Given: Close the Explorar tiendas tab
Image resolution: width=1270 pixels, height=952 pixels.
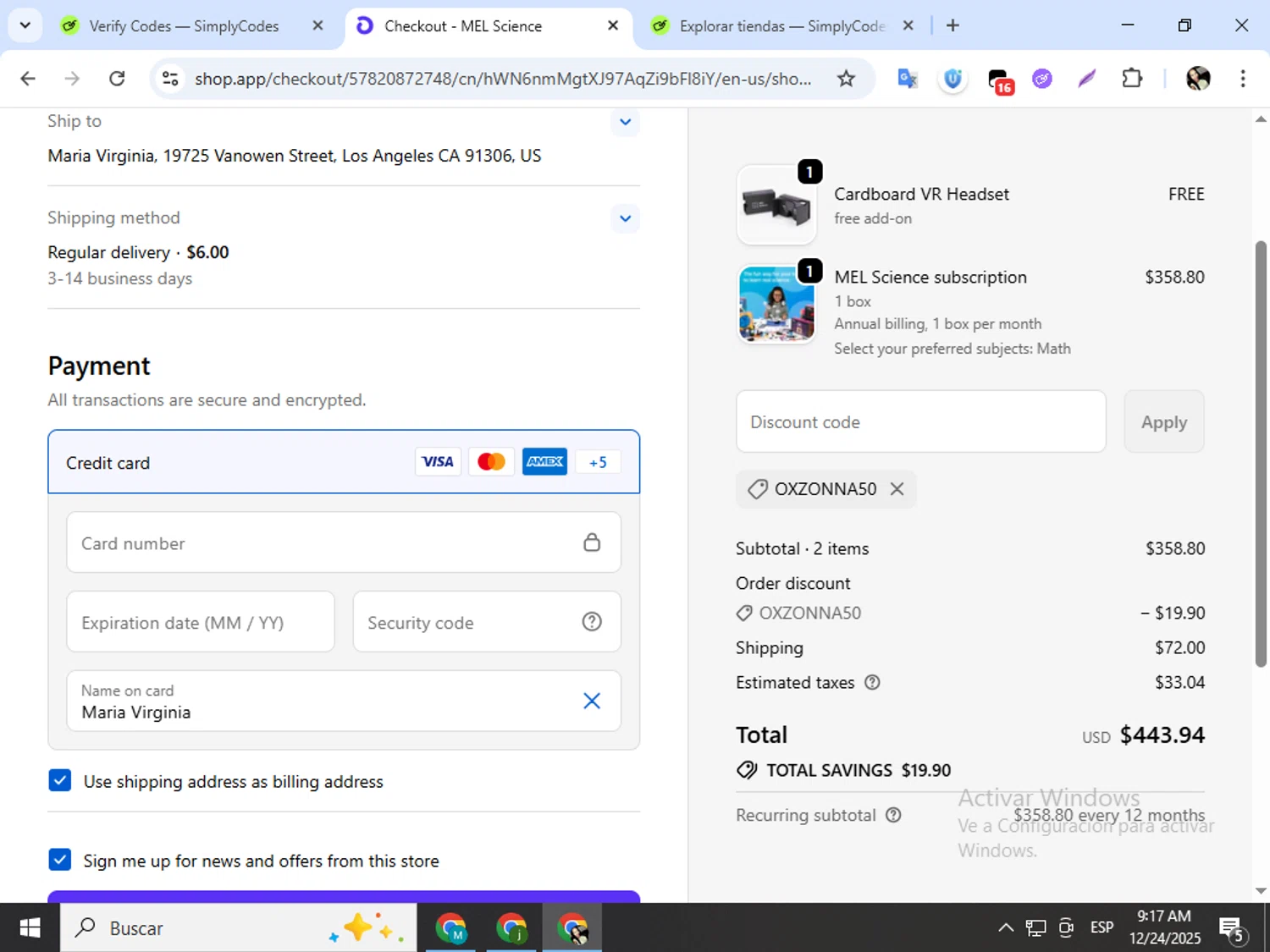Looking at the screenshot, I should [x=908, y=25].
